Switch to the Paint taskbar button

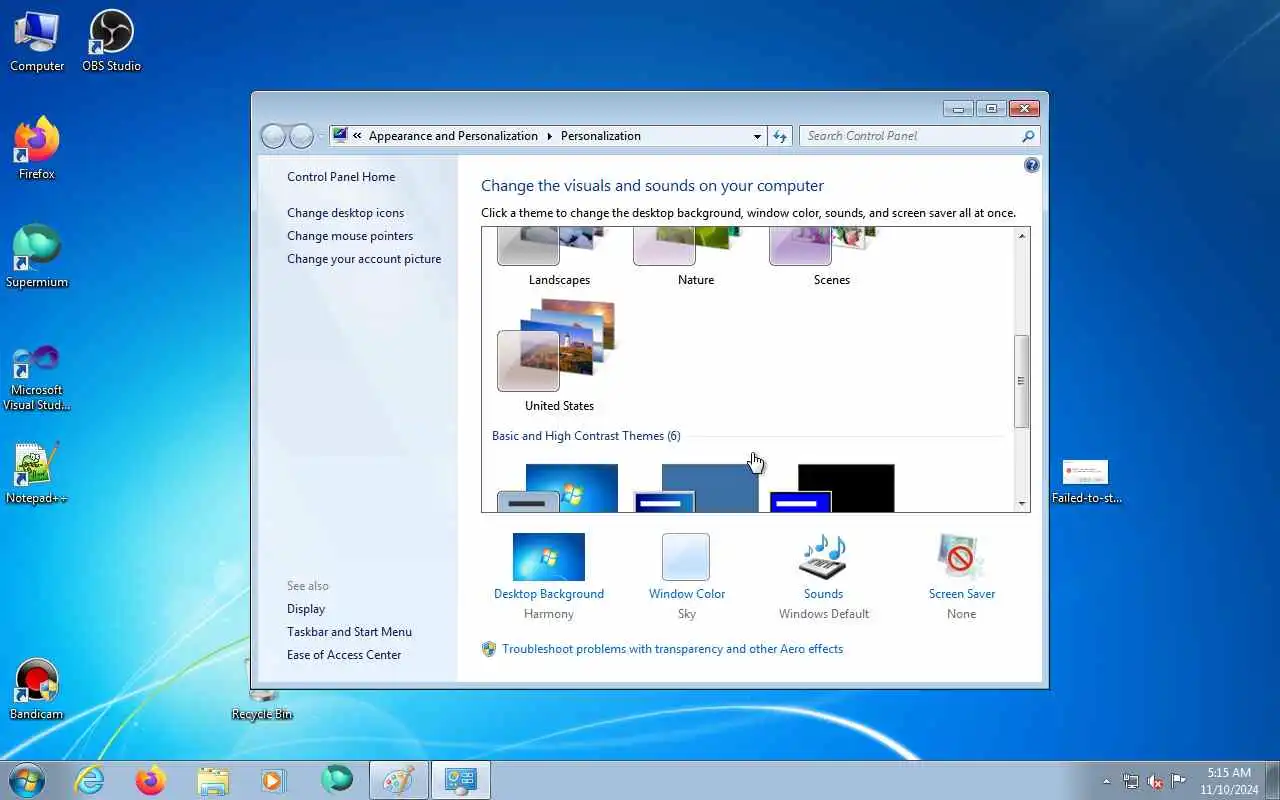click(399, 780)
